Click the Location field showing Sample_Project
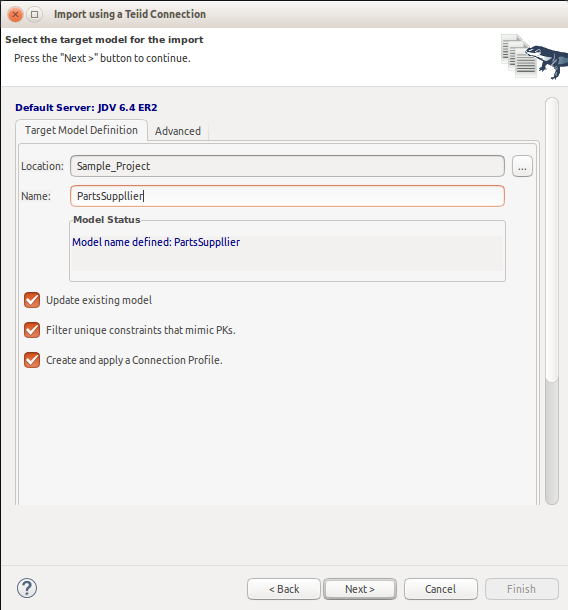568x610 pixels. pyautogui.click(x=288, y=166)
